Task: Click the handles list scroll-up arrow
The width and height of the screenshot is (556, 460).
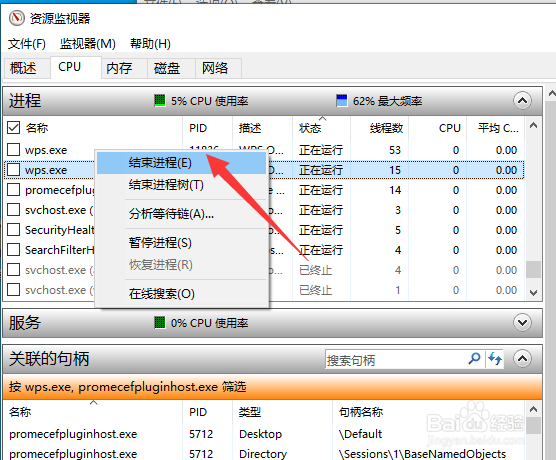Action: [x=533, y=410]
